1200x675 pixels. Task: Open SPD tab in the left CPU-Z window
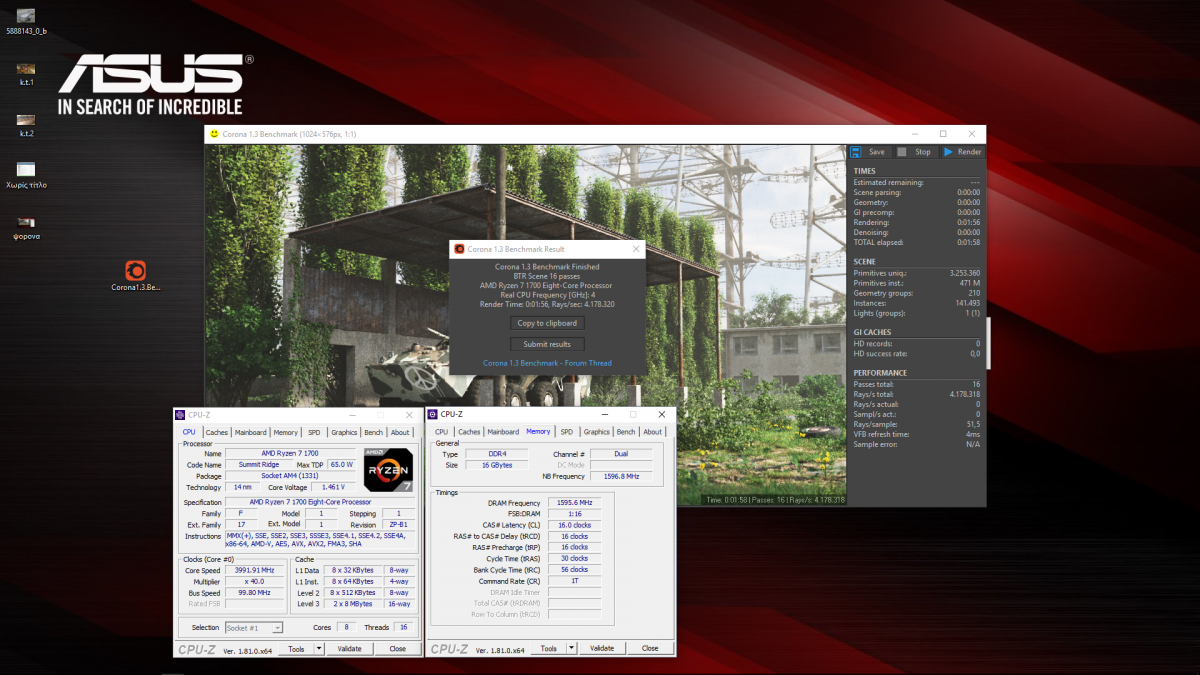[x=314, y=432]
